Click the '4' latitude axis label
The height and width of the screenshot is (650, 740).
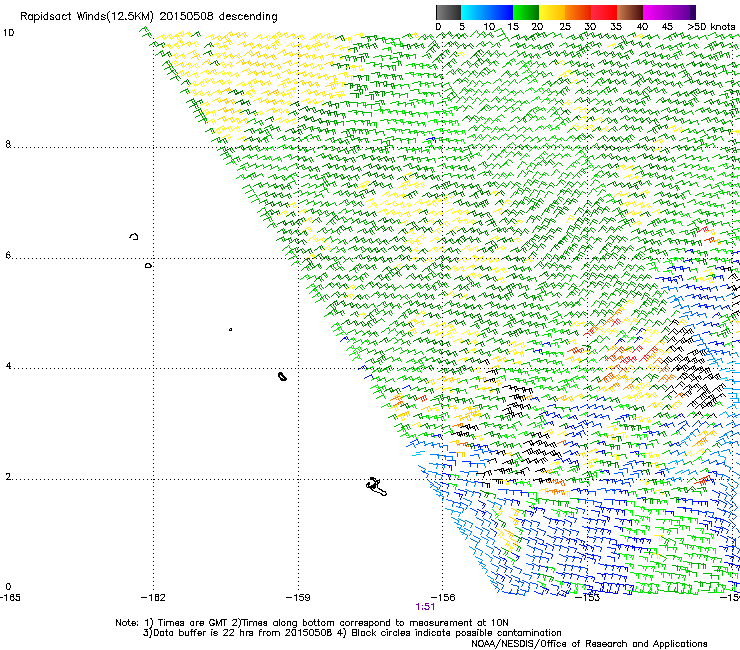point(8,366)
